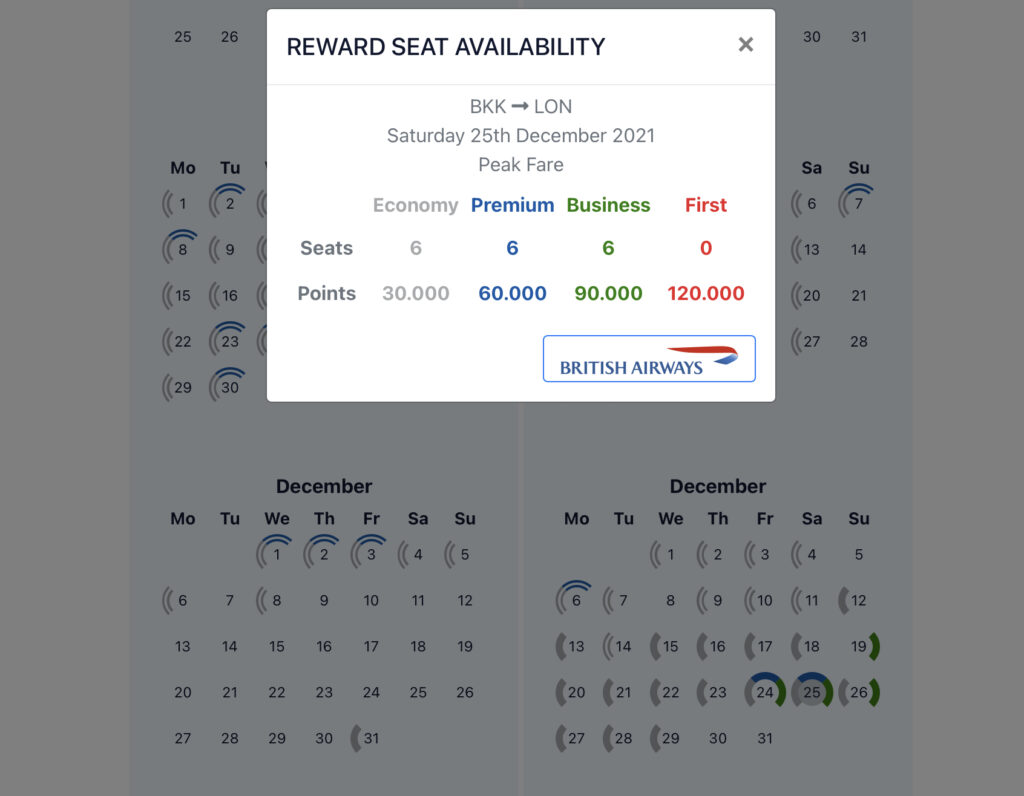Select day 7 in upper right calendar
This screenshot has height=796, width=1024.
tap(858, 203)
